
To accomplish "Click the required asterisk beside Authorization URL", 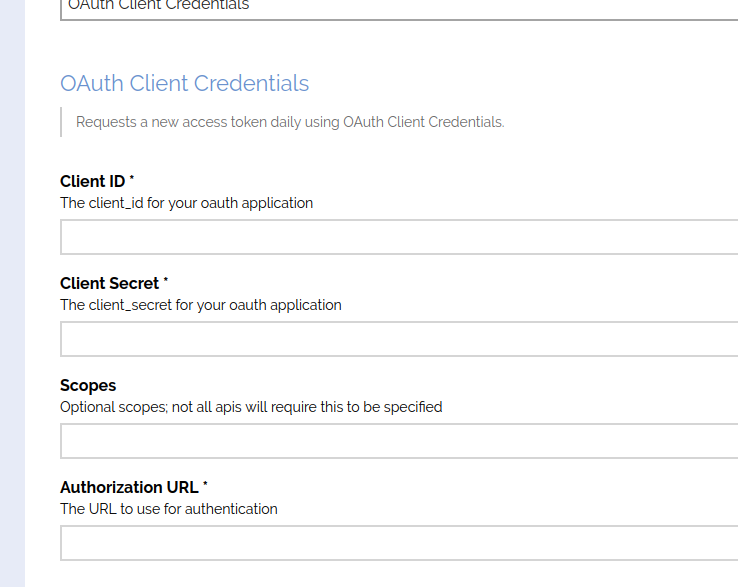I will point(205,483).
